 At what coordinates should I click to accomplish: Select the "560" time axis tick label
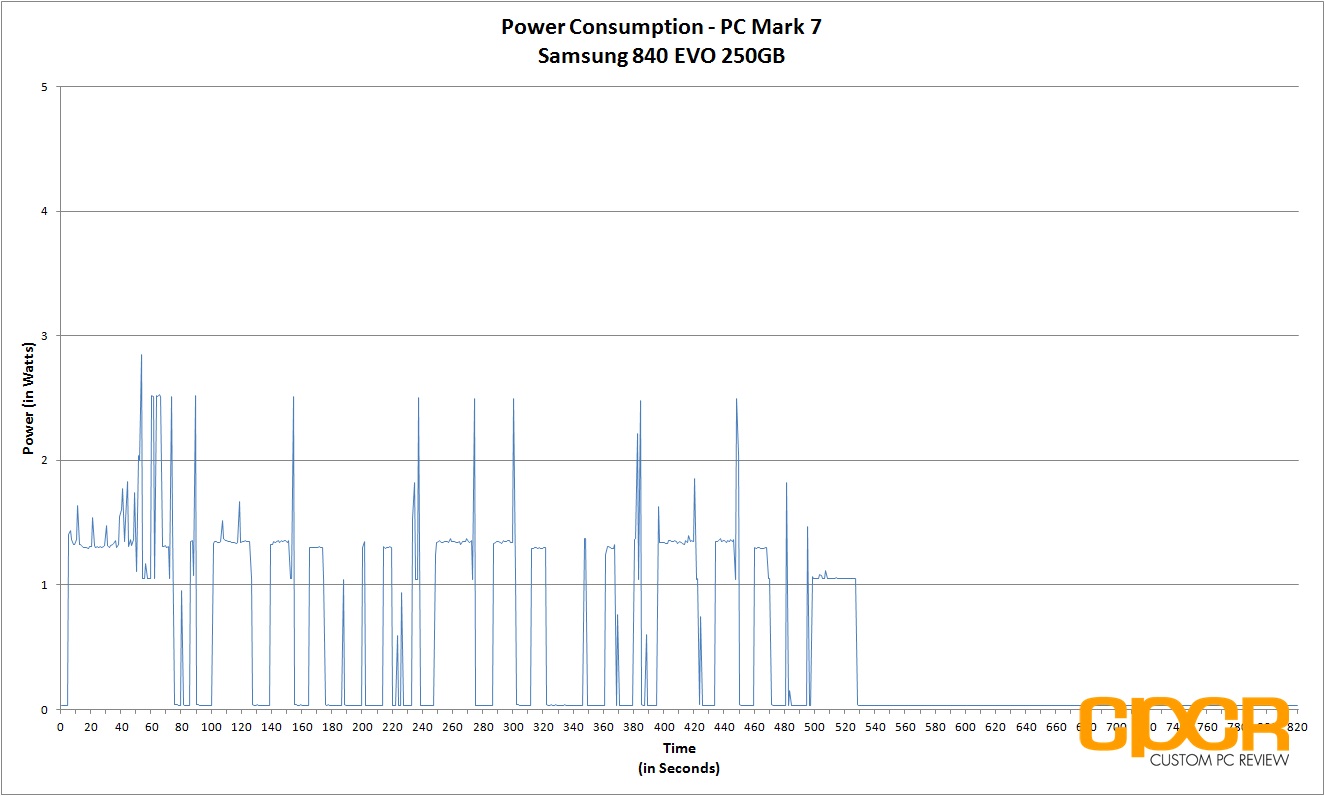pos(906,727)
